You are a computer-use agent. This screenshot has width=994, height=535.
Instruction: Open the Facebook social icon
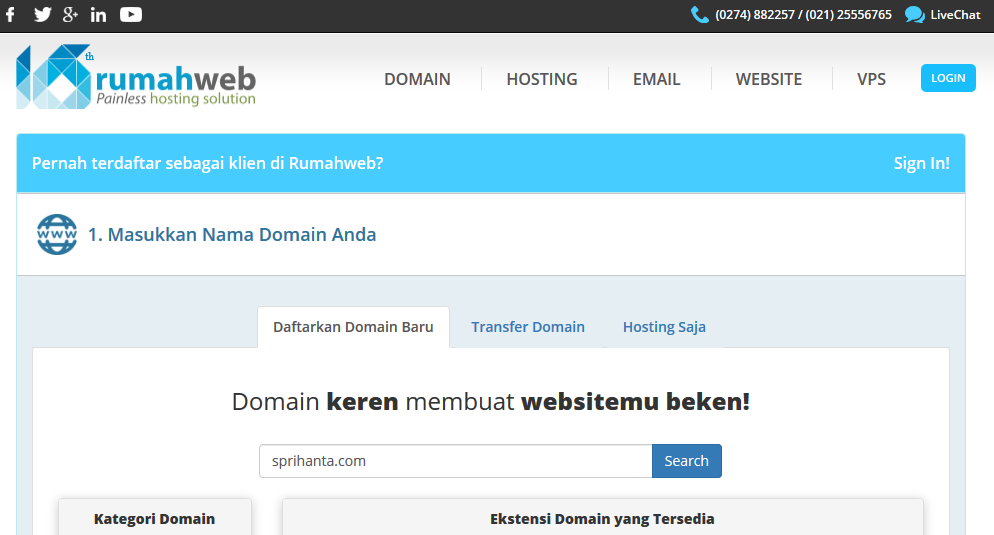click(x=10, y=15)
